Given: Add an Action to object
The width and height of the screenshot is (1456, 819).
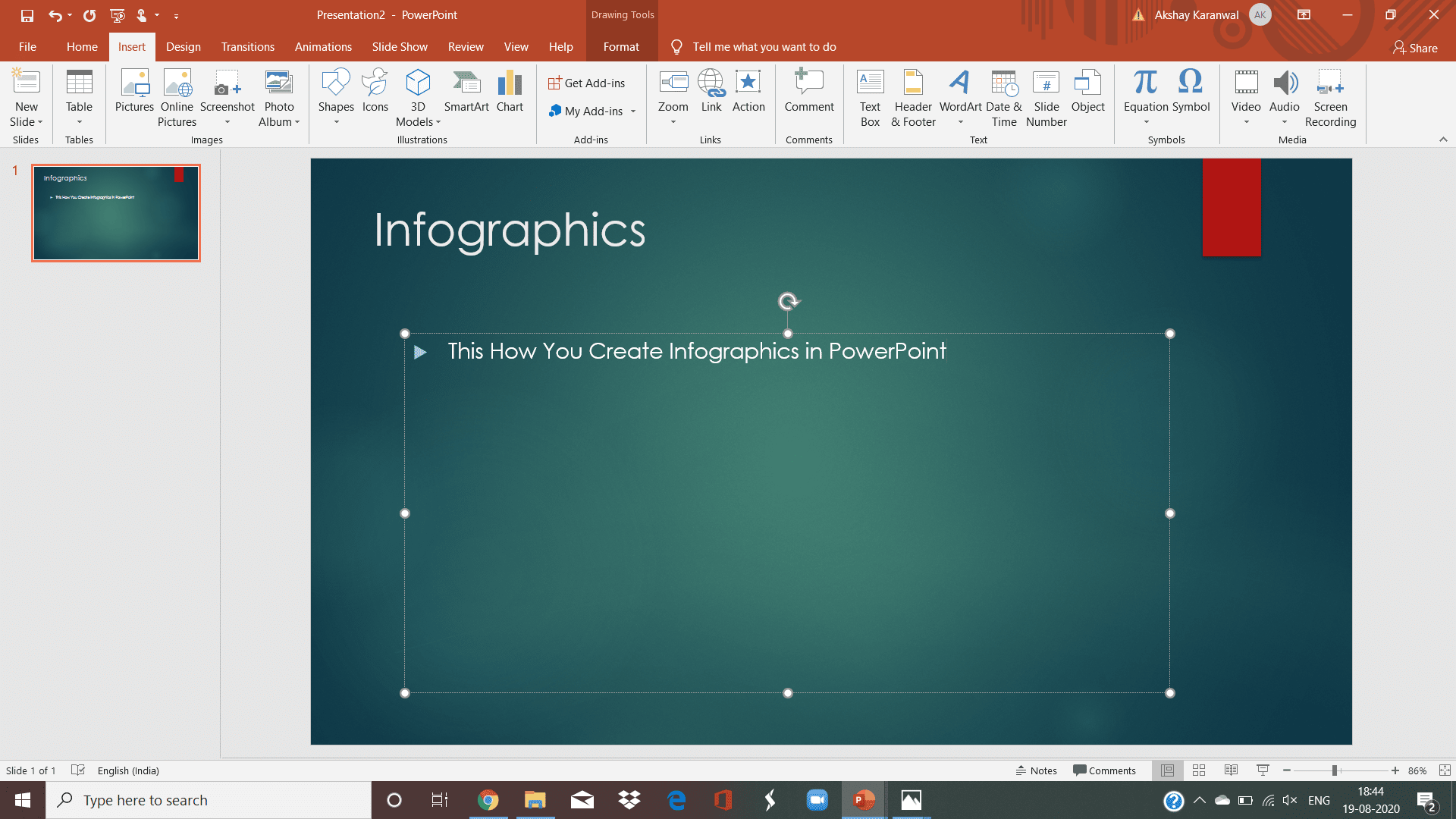Looking at the screenshot, I should [x=748, y=91].
